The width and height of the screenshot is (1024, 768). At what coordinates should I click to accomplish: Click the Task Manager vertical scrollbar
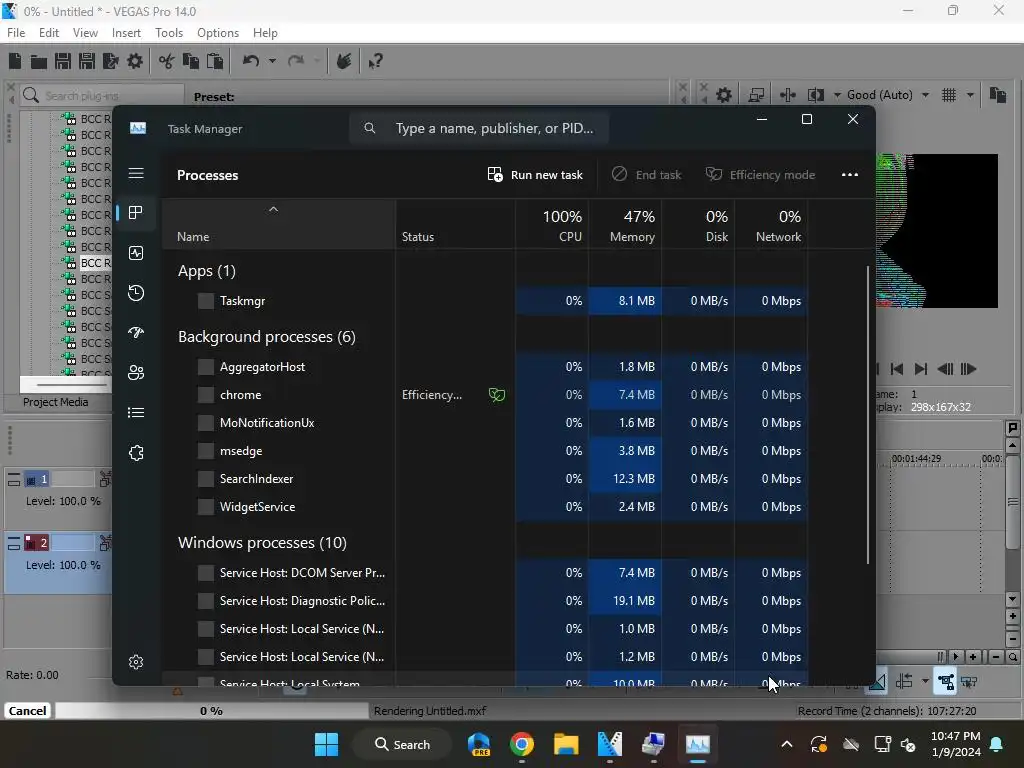[x=868, y=415]
